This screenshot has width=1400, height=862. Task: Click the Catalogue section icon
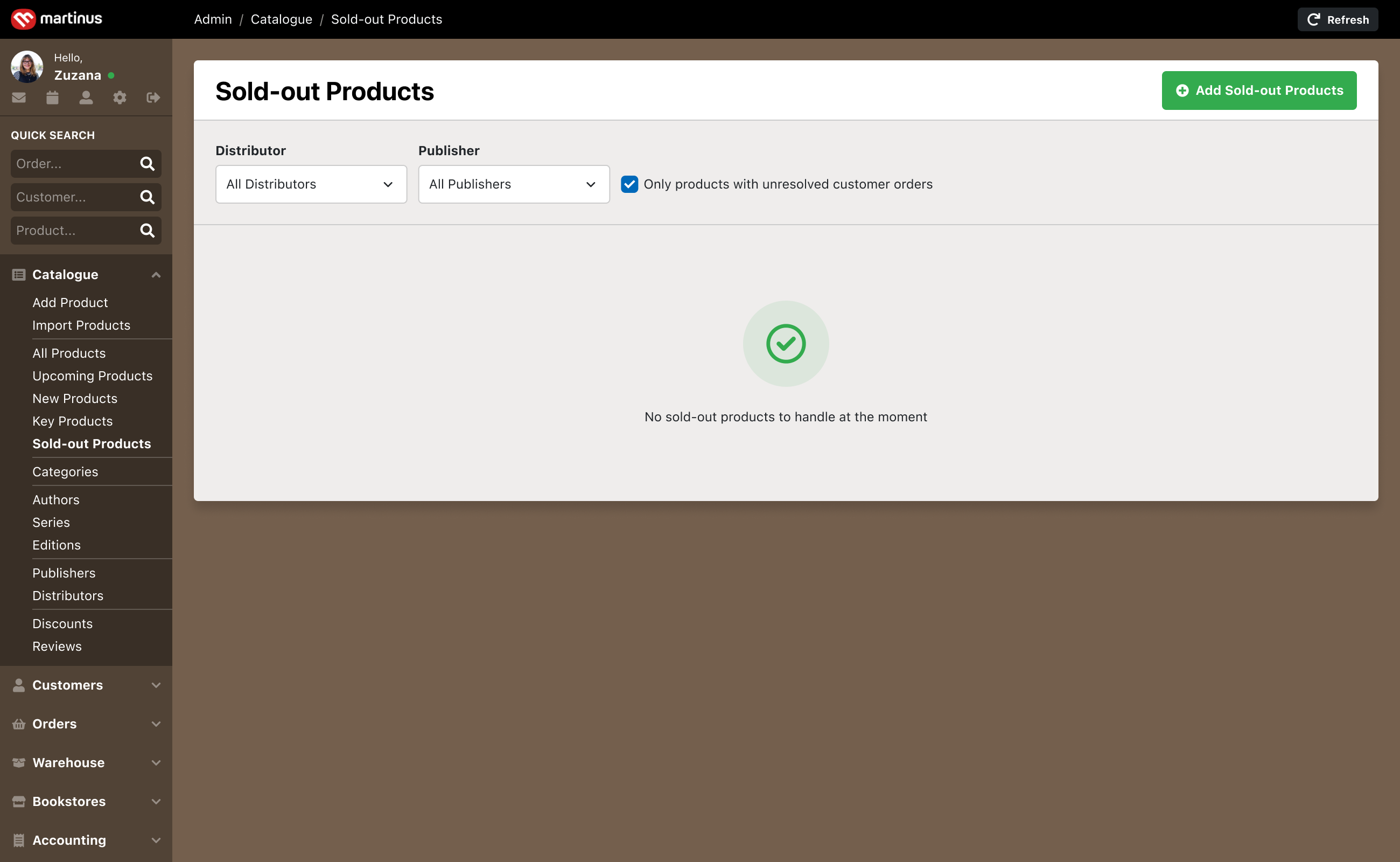19,275
